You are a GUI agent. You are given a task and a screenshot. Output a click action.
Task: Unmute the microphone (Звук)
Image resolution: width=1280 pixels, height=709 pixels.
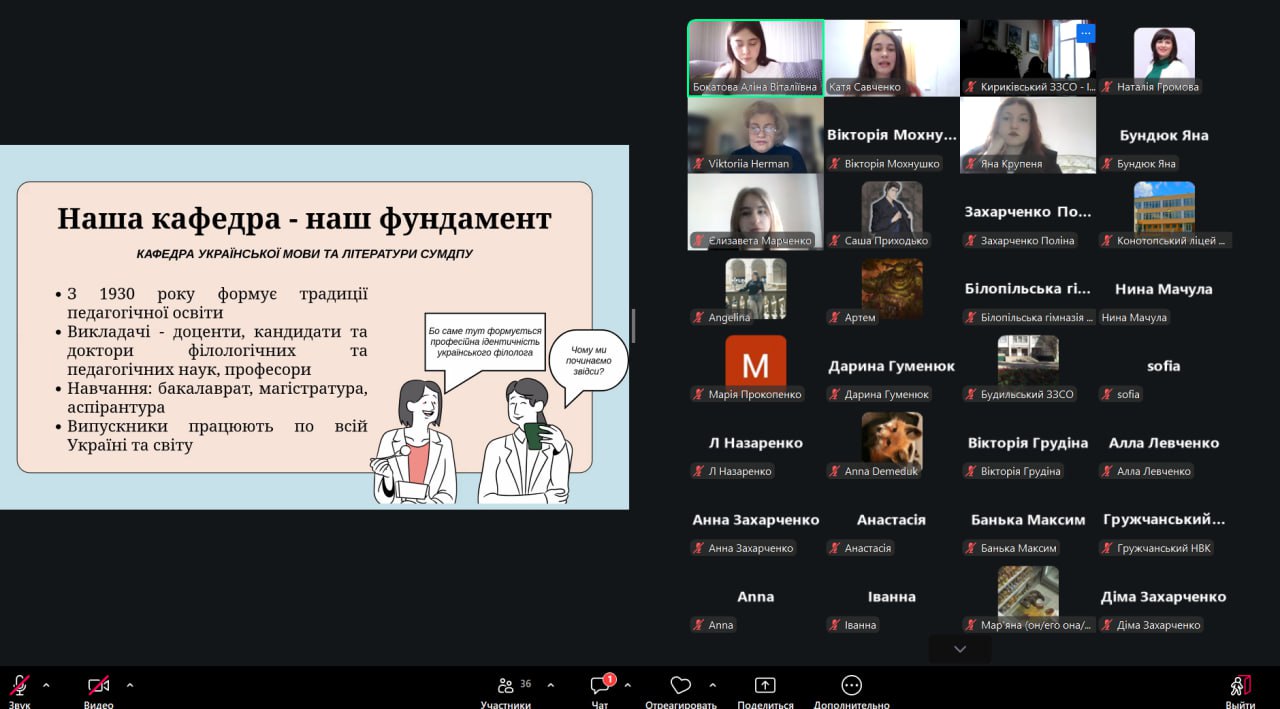tap(19, 686)
